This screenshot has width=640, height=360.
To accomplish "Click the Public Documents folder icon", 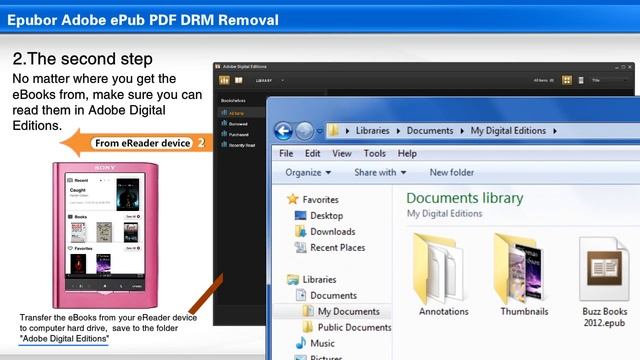I will click(308, 327).
